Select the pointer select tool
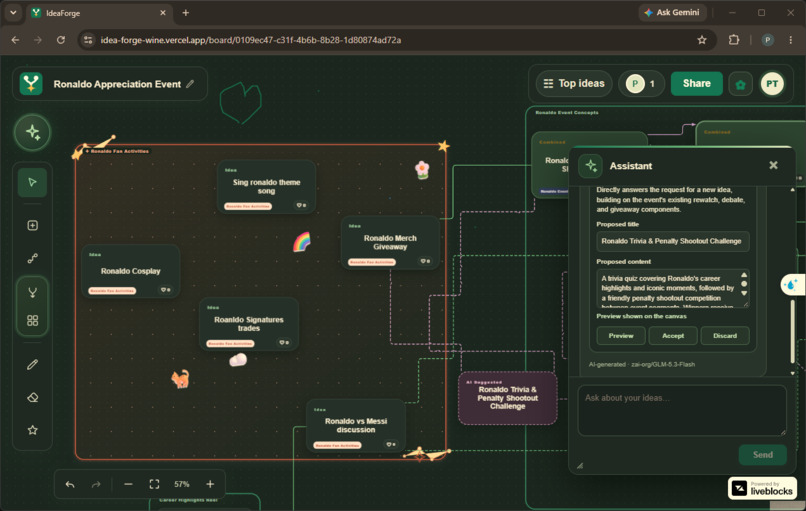806x511 pixels. (32, 182)
